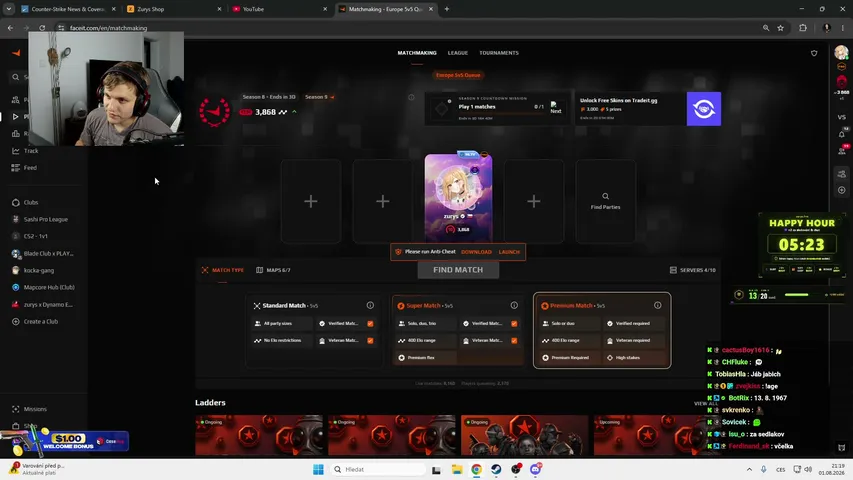Bookmark this page with the star icon
The image size is (853, 480).
(780, 28)
